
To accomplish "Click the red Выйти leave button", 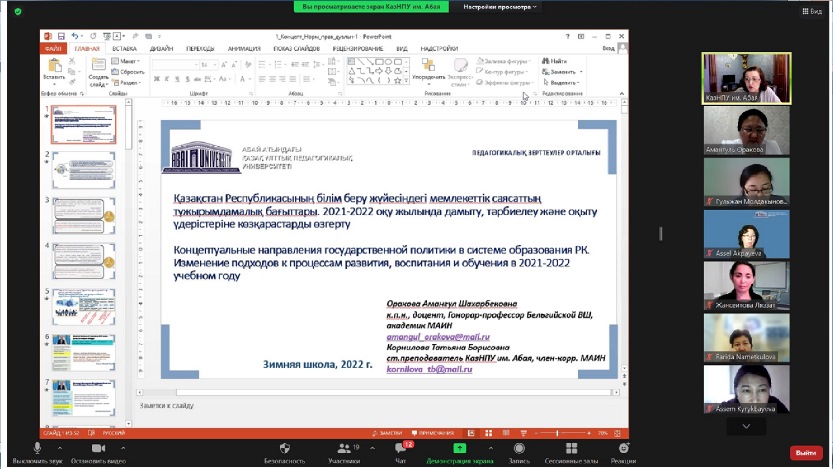I will point(806,452).
